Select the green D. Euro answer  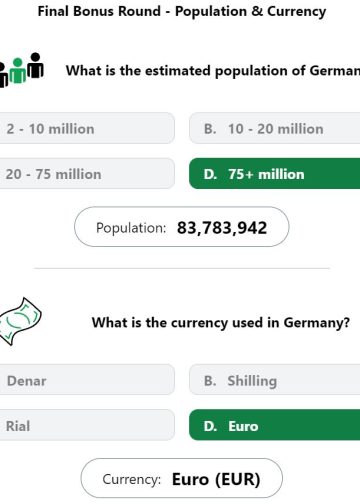(274, 425)
